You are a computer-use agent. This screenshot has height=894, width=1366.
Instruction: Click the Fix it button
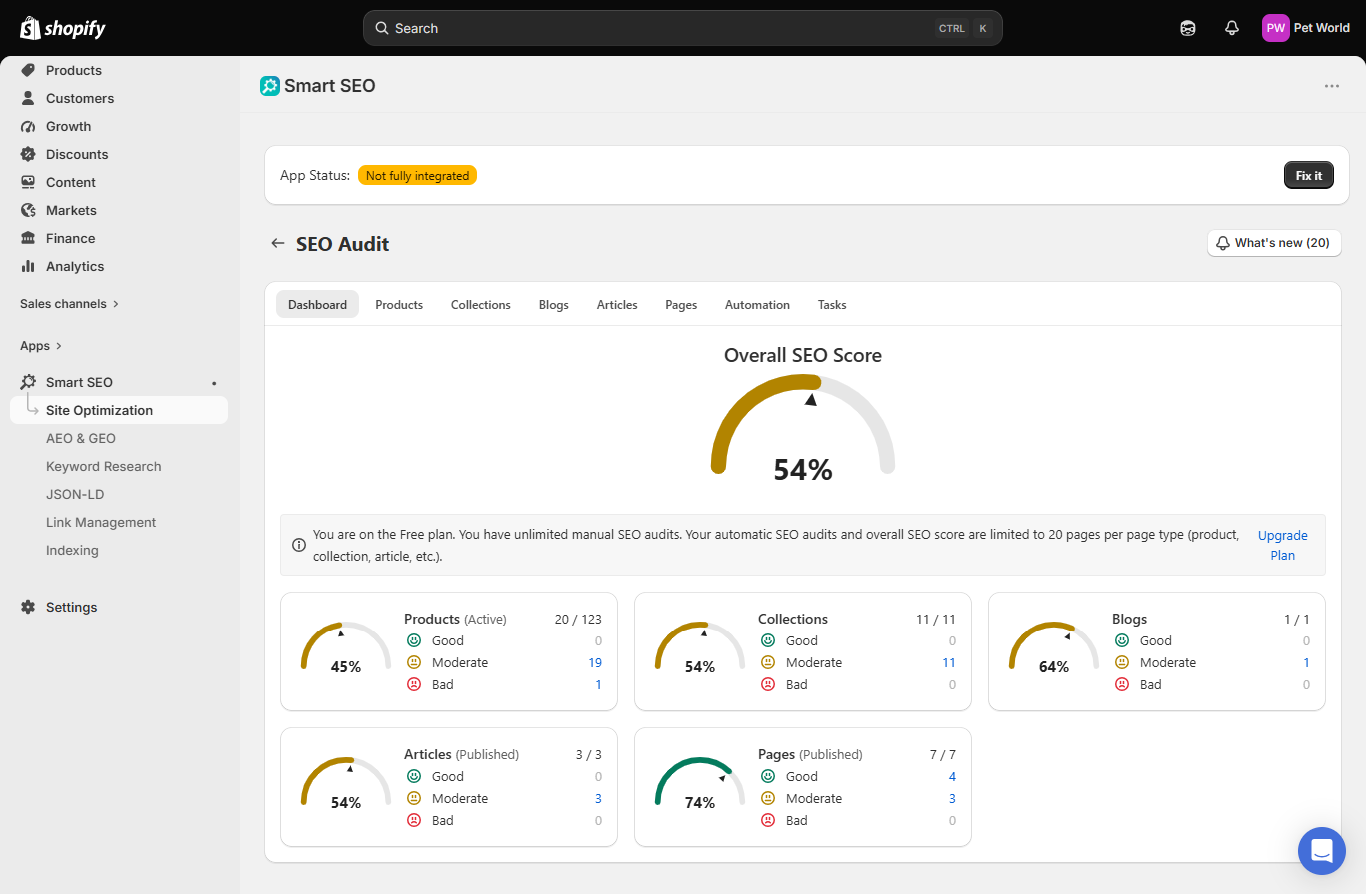pos(1309,175)
